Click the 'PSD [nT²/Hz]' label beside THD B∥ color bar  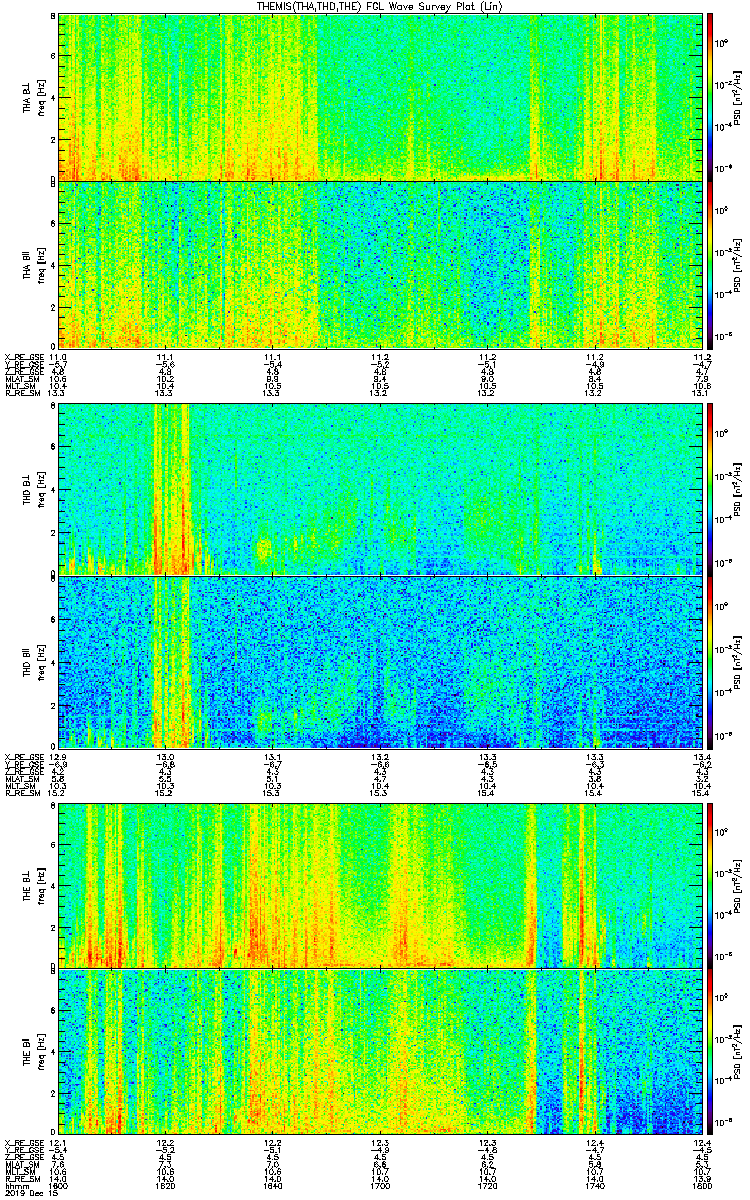[x=737, y=661]
